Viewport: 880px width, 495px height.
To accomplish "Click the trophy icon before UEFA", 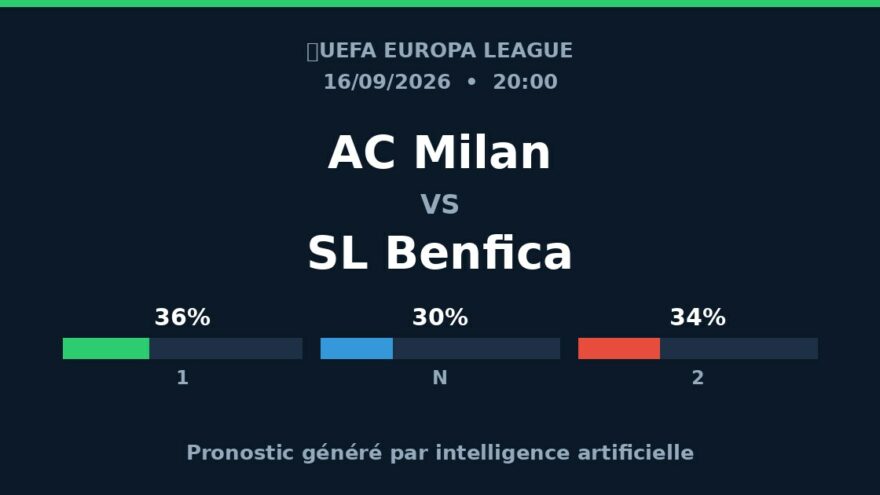I will [x=313, y=51].
